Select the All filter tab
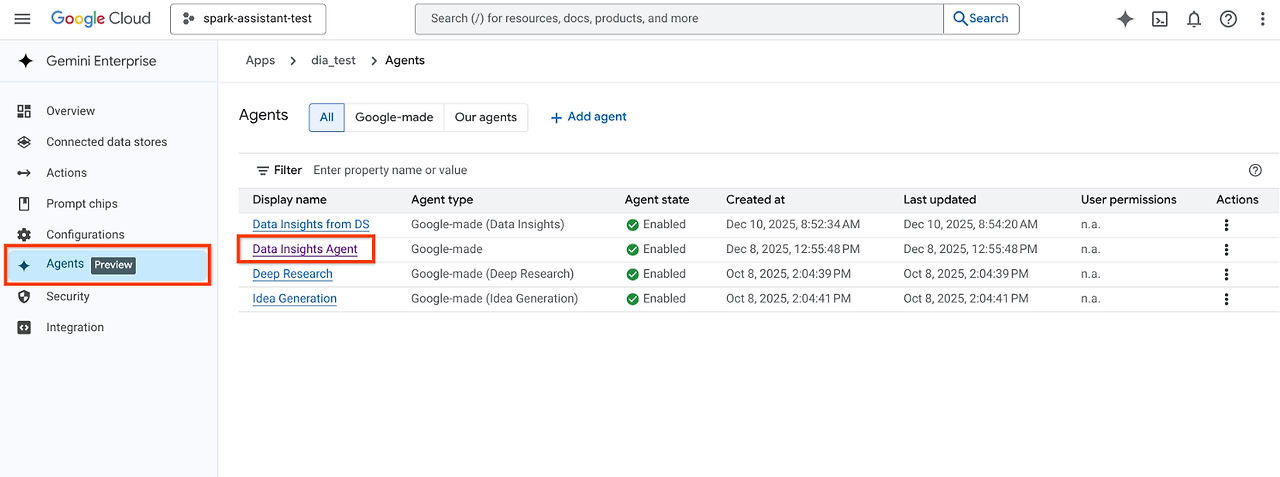 coord(327,117)
